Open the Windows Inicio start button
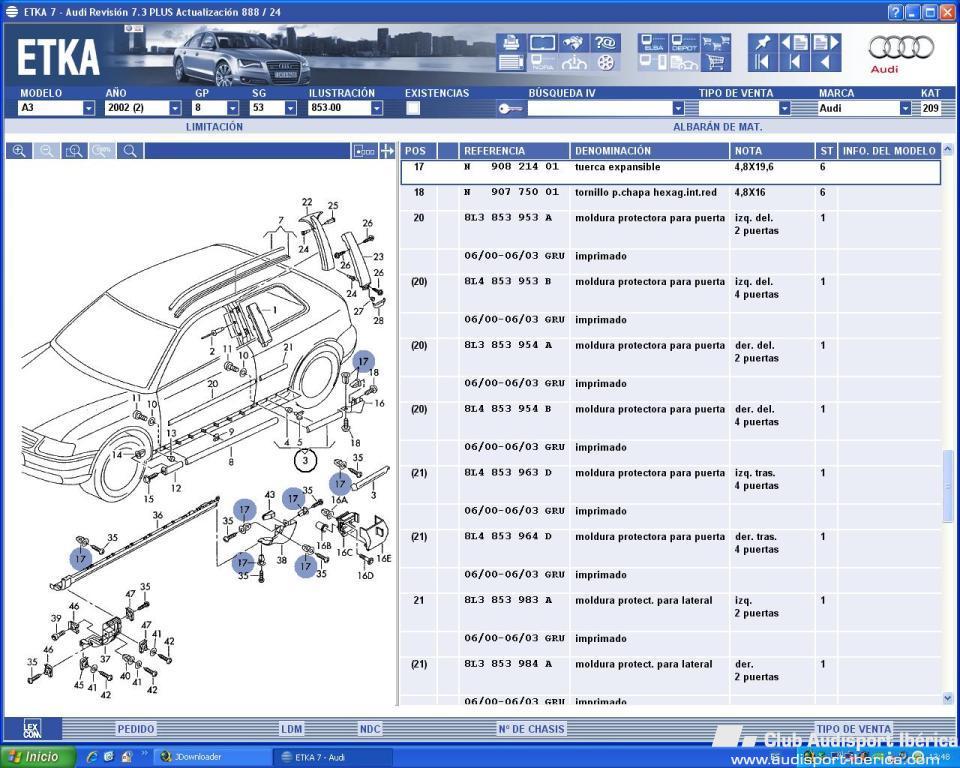The height and width of the screenshot is (768, 960). (x=38, y=757)
